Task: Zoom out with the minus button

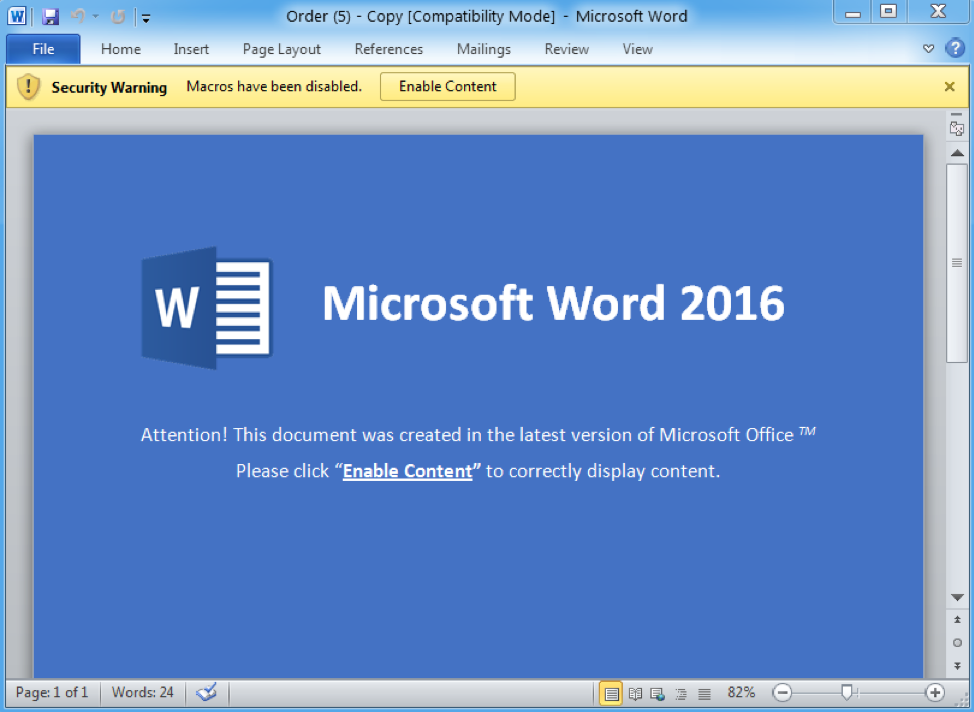Action: (x=782, y=692)
